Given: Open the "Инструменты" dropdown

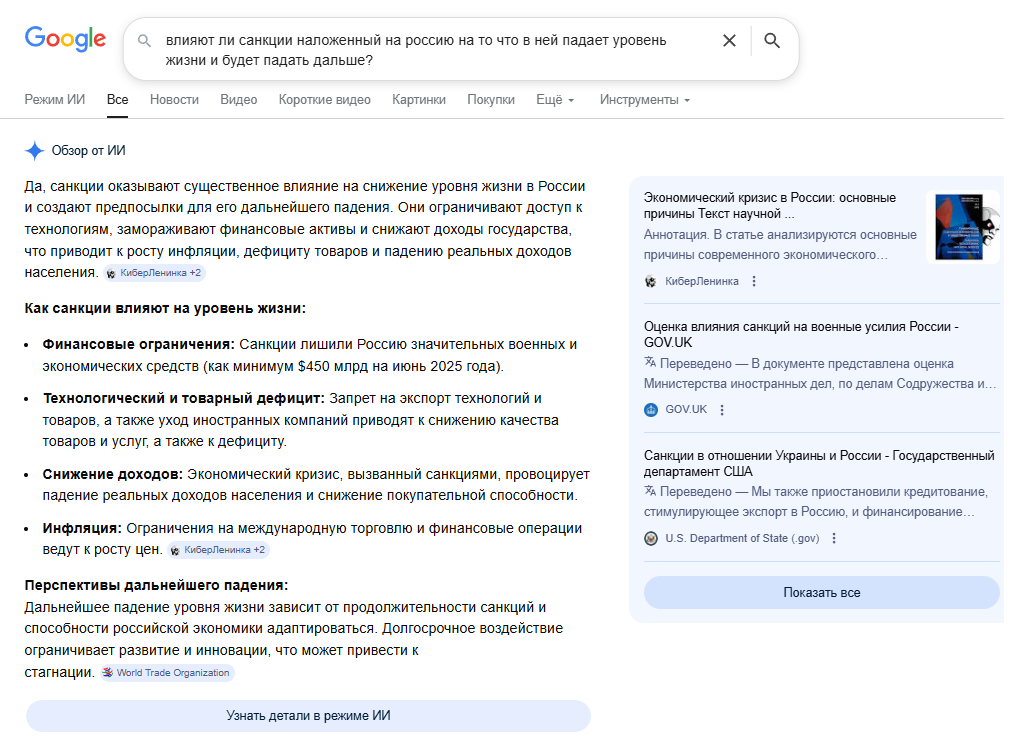Looking at the screenshot, I should 644,100.
